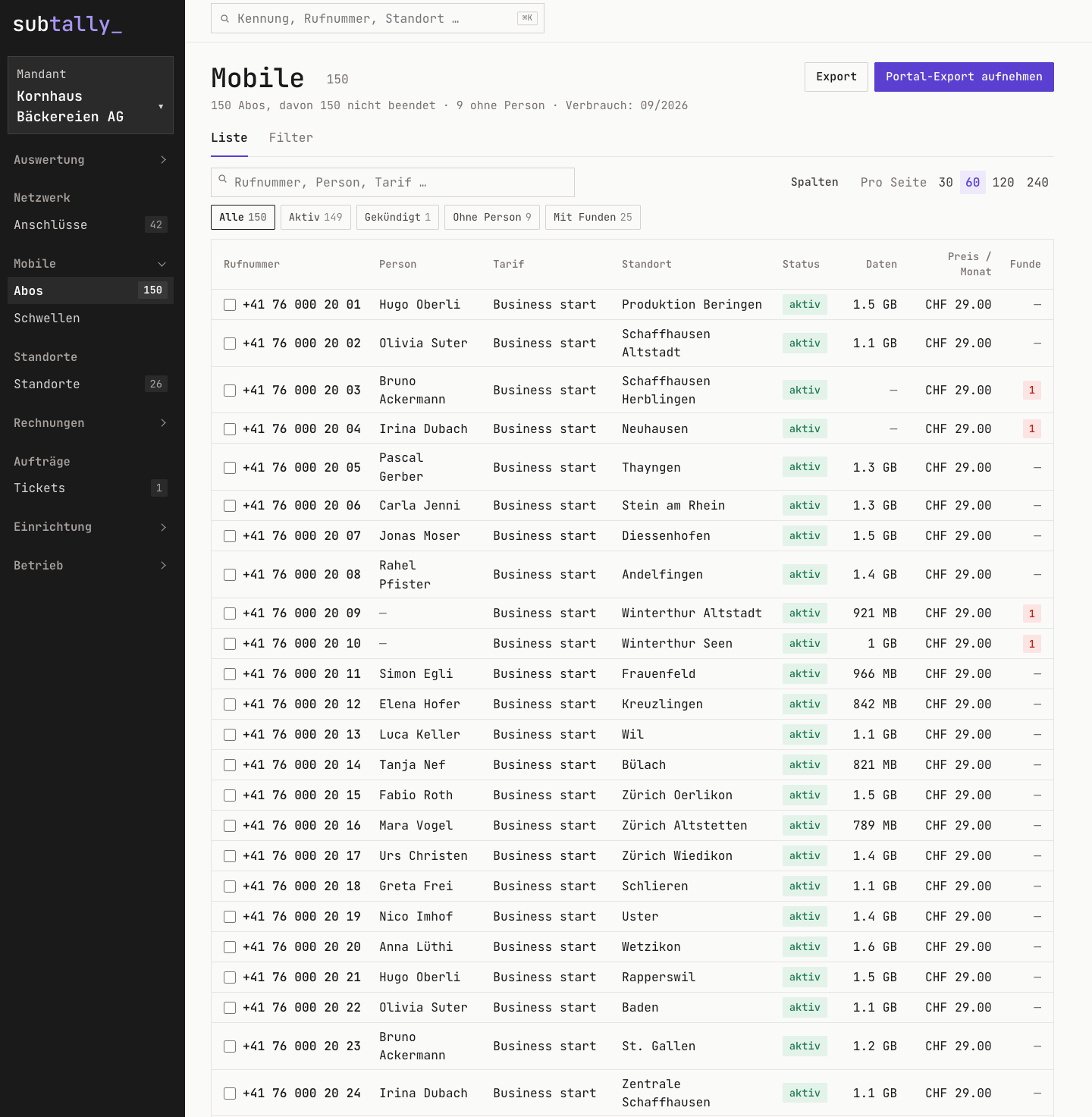This screenshot has height=1117, width=1092.
Task: Open Anschlüsse in the sidebar
Action: click(x=90, y=224)
